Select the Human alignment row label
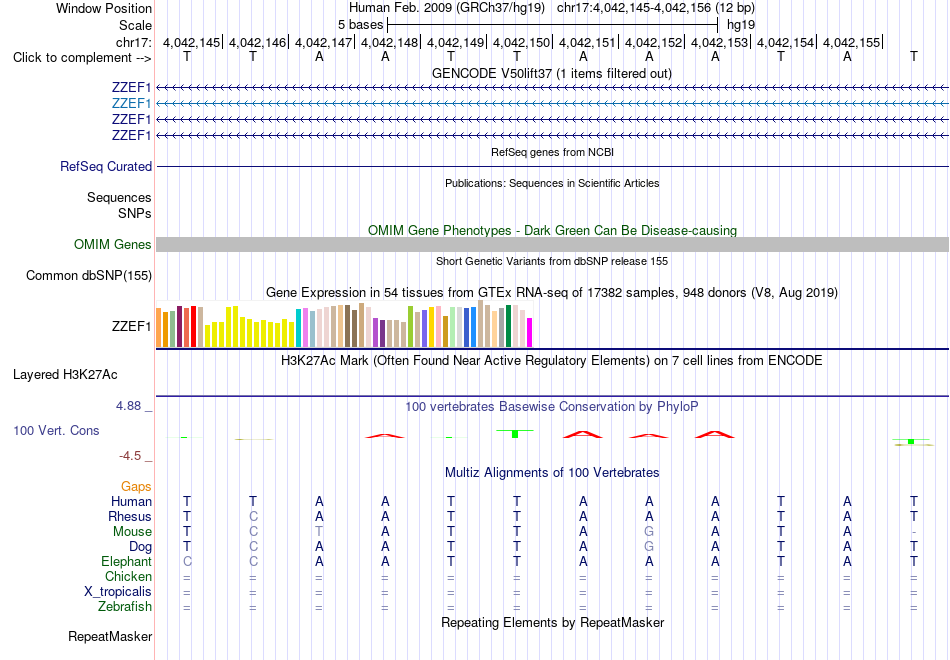Viewport: 950px width, 660px height. coord(131,502)
